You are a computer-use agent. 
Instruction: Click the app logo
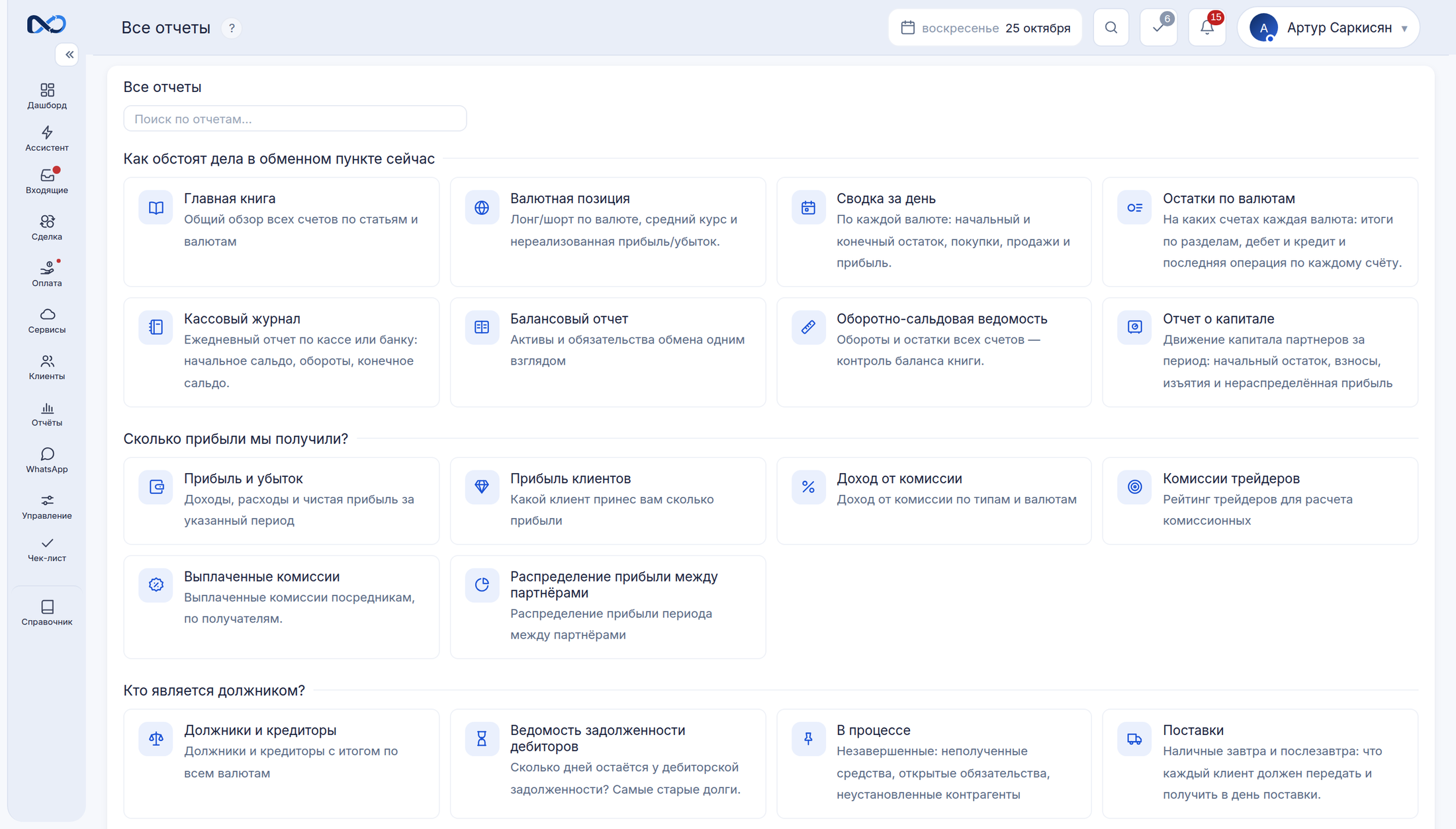click(46, 24)
